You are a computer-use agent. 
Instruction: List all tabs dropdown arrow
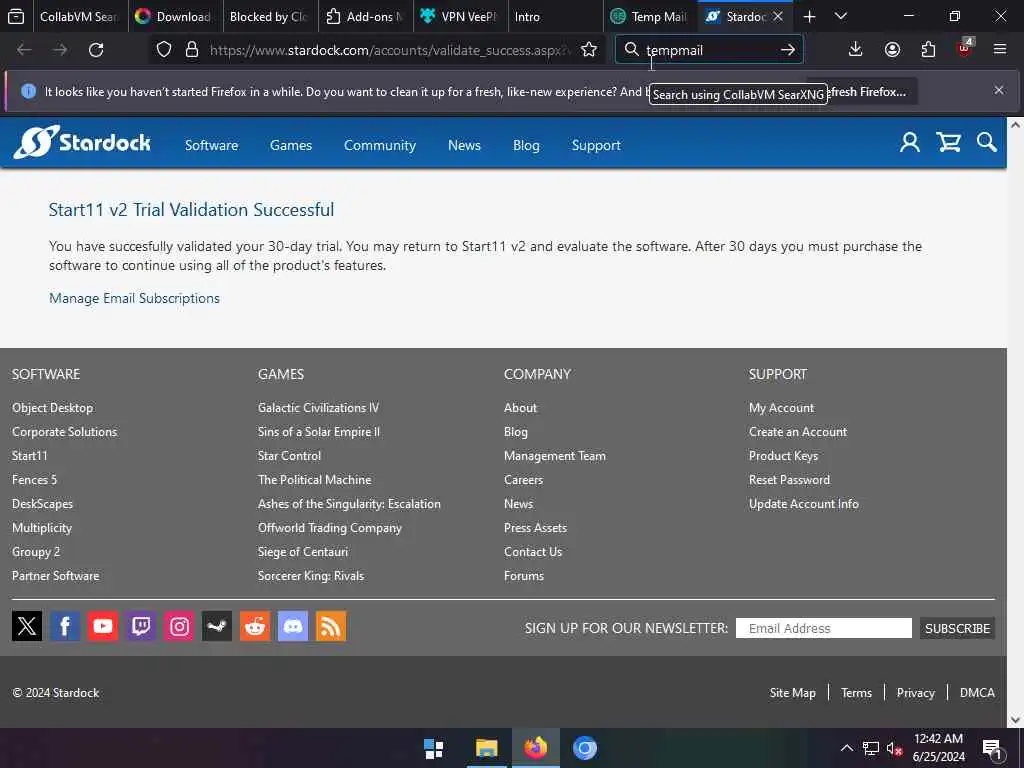coord(840,16)
